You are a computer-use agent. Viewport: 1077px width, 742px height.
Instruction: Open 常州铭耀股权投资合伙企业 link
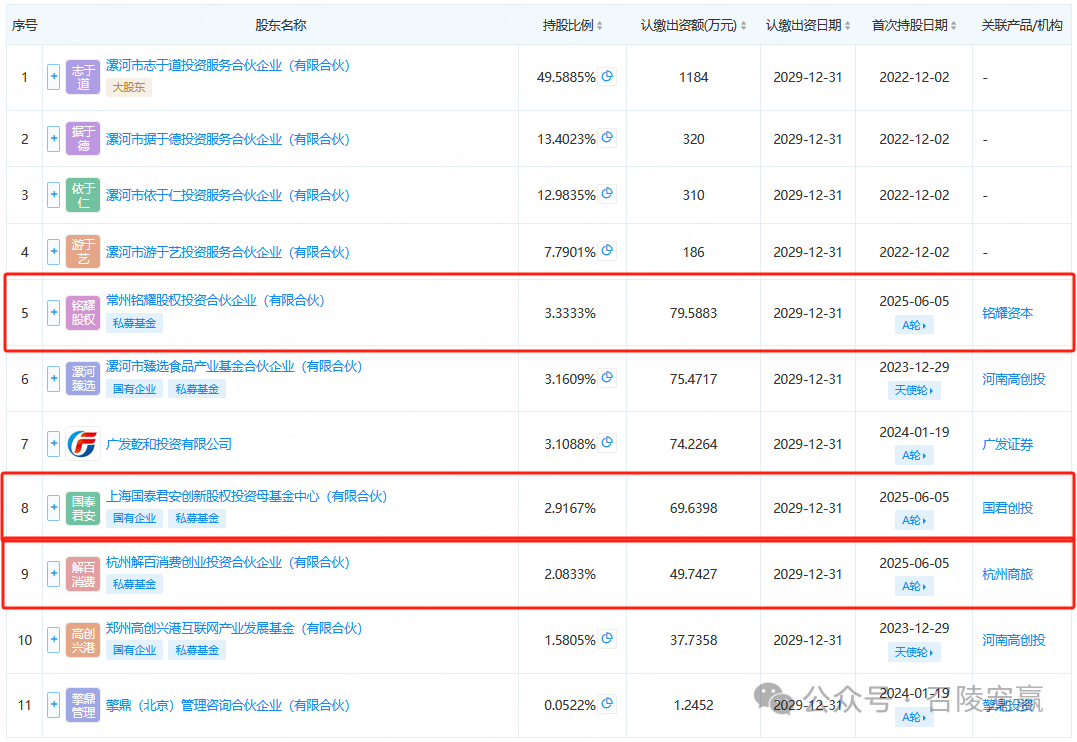(x=215, y=300)
